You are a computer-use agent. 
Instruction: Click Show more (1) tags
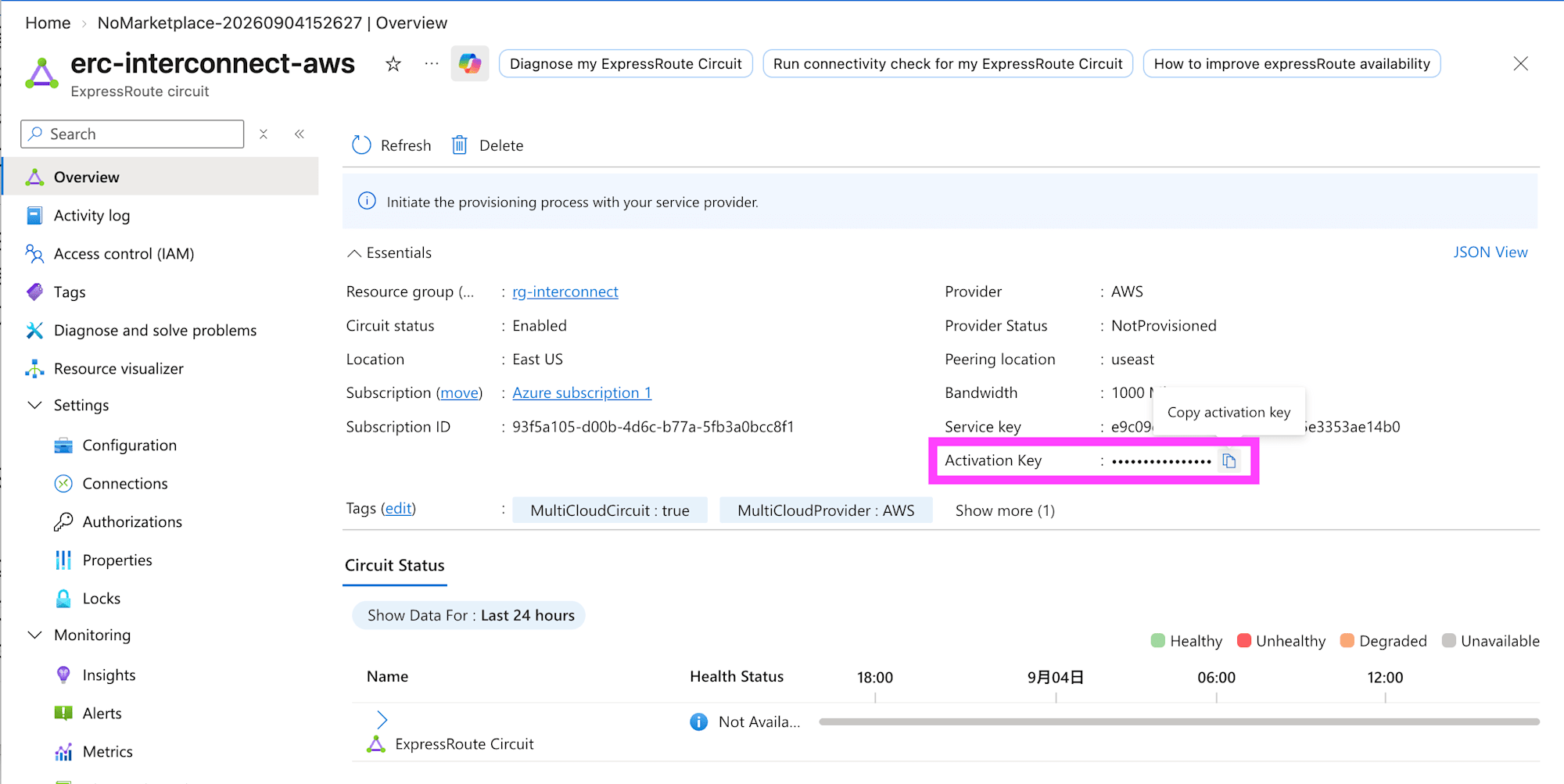1005,510
